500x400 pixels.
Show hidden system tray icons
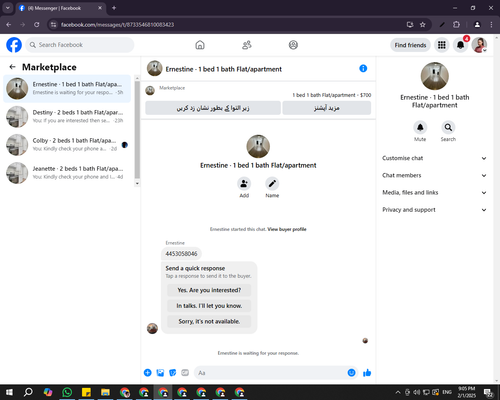(x=398, y=392)
